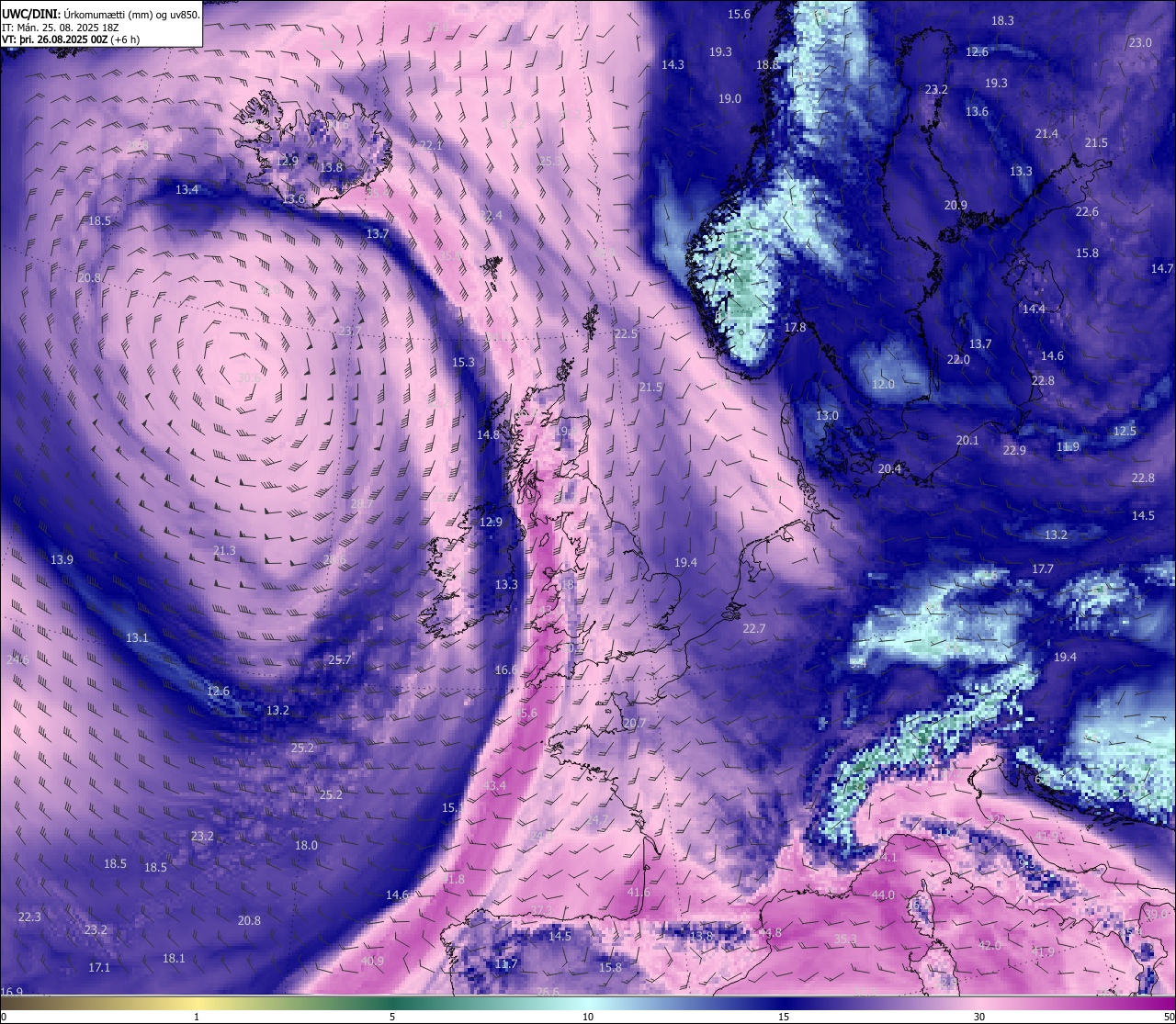Image resolution: width=1176 pixels, height=1024 pixels.
Task: Click the color scale bar under the map
Action: [x=588, y=1004]
